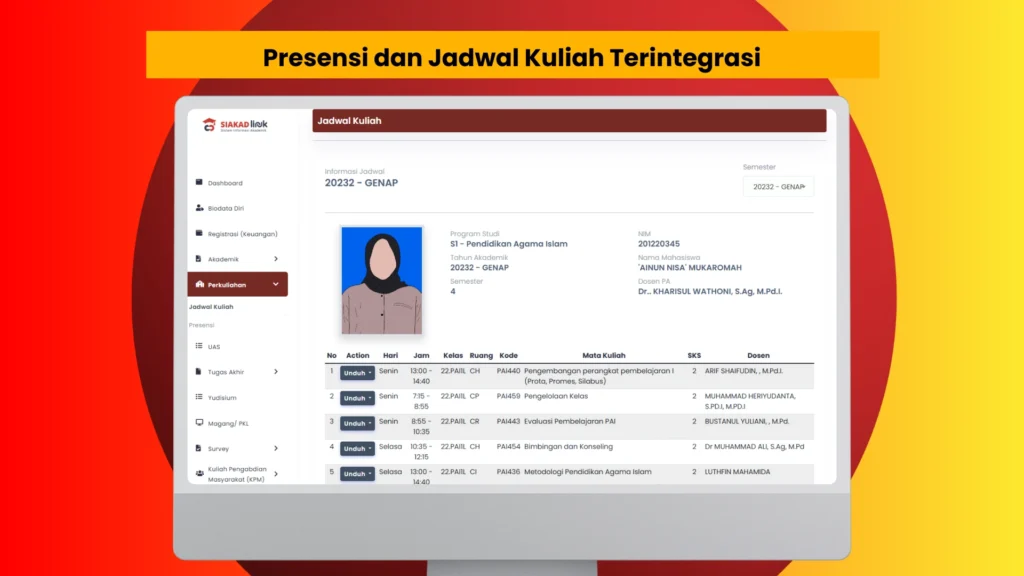
Task: Collapse the Perkuliahan menu chevron
Action: click(276, 284)
